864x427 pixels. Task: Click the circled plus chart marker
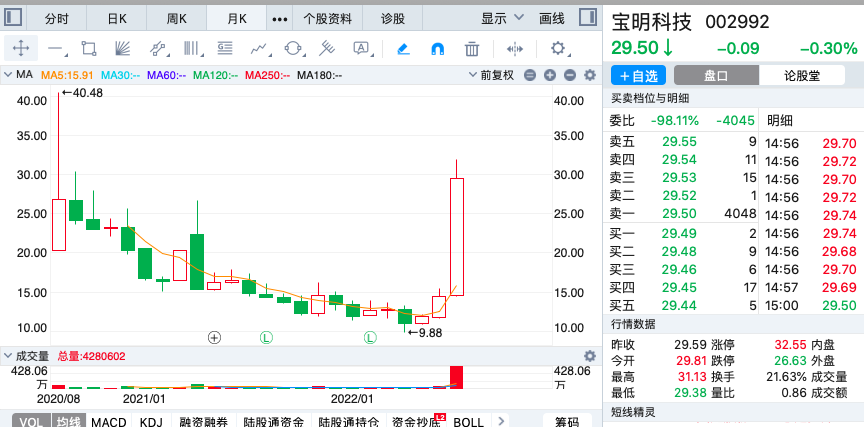[x=214, y=337]
